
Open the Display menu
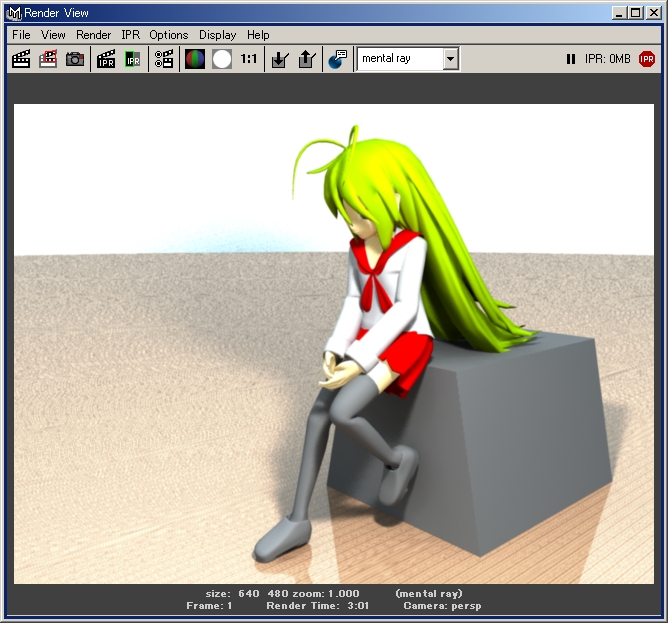(218, 35)
